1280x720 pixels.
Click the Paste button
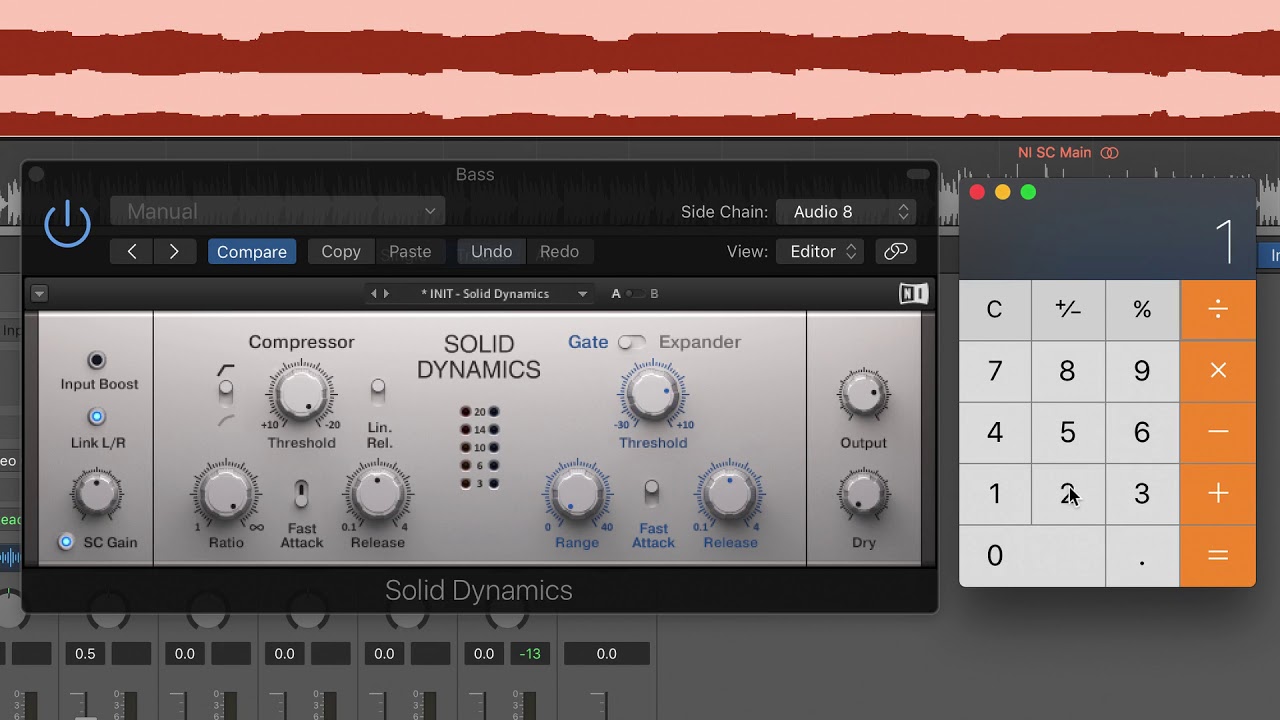(x=410, y=252)
